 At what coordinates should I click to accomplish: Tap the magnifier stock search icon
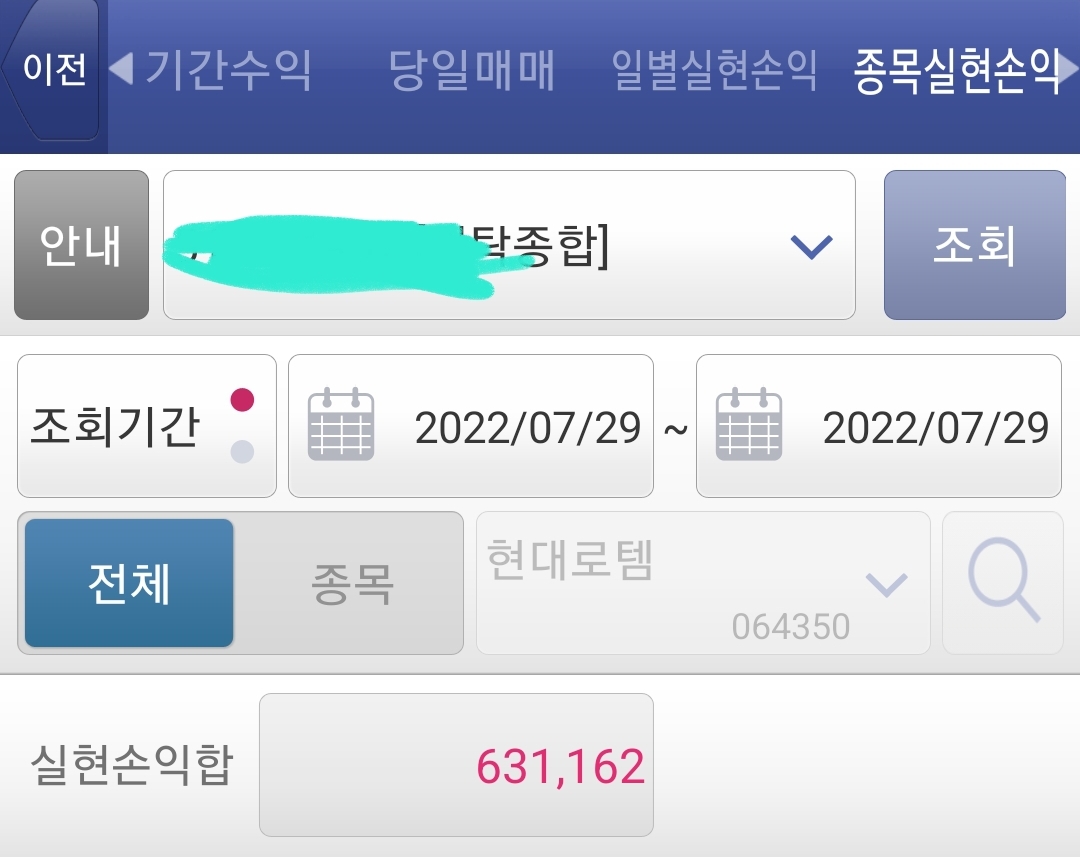pyautogui.click(x=1003, y=582)
